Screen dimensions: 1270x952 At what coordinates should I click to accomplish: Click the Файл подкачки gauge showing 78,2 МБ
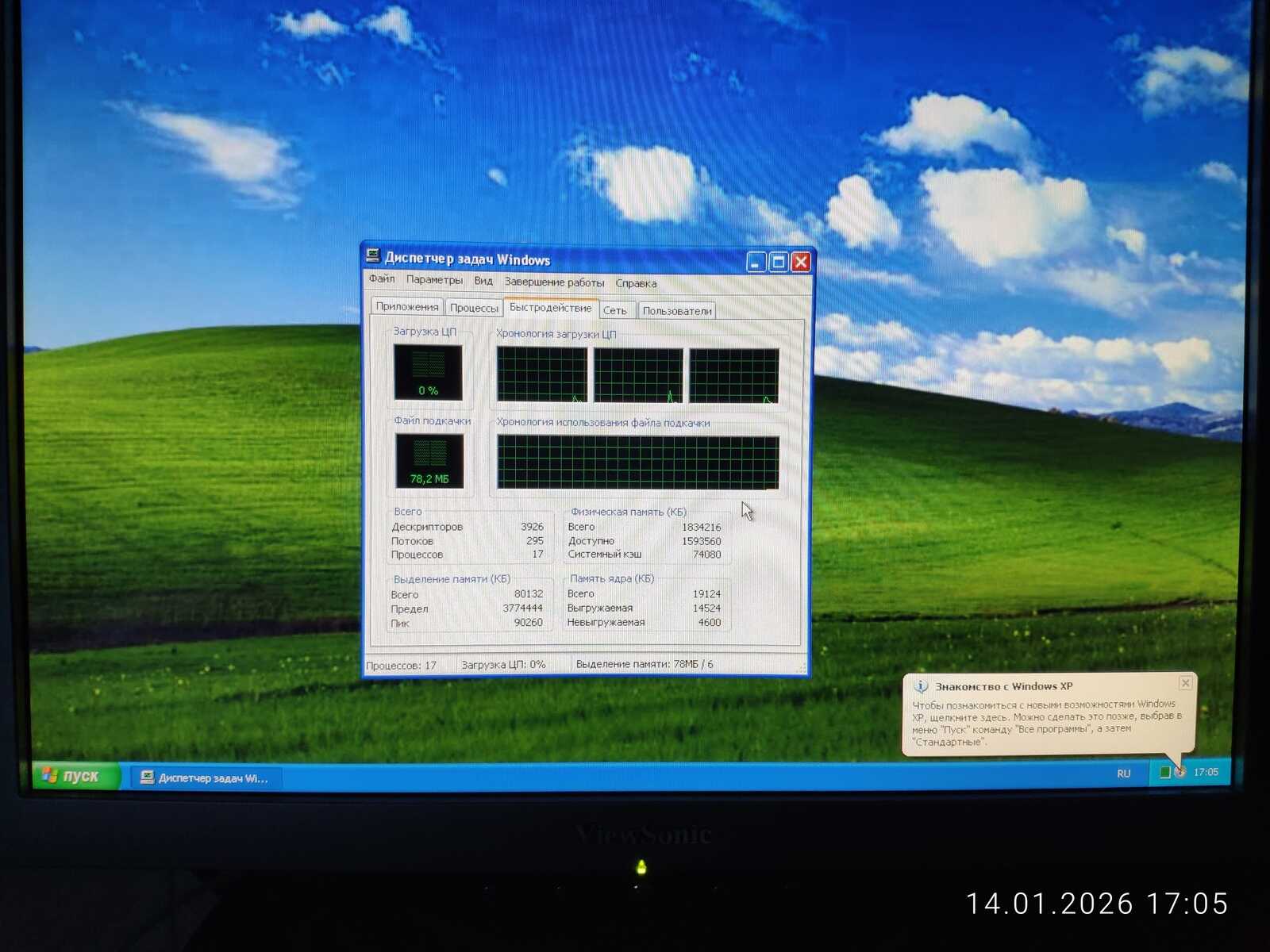click(x=429, y=461)
